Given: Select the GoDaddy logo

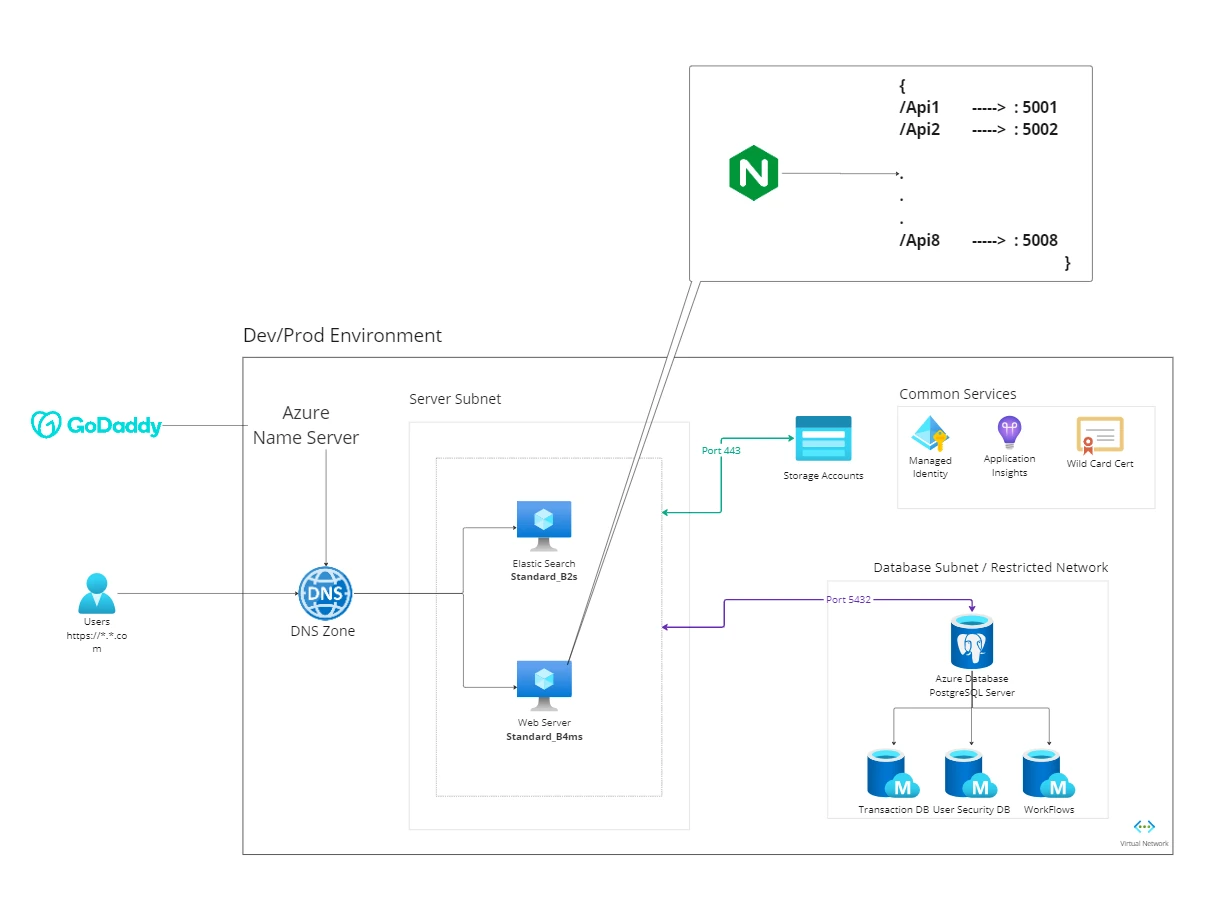Looking at the screenshot, I should pyautogui.click(x=96, y=425).
